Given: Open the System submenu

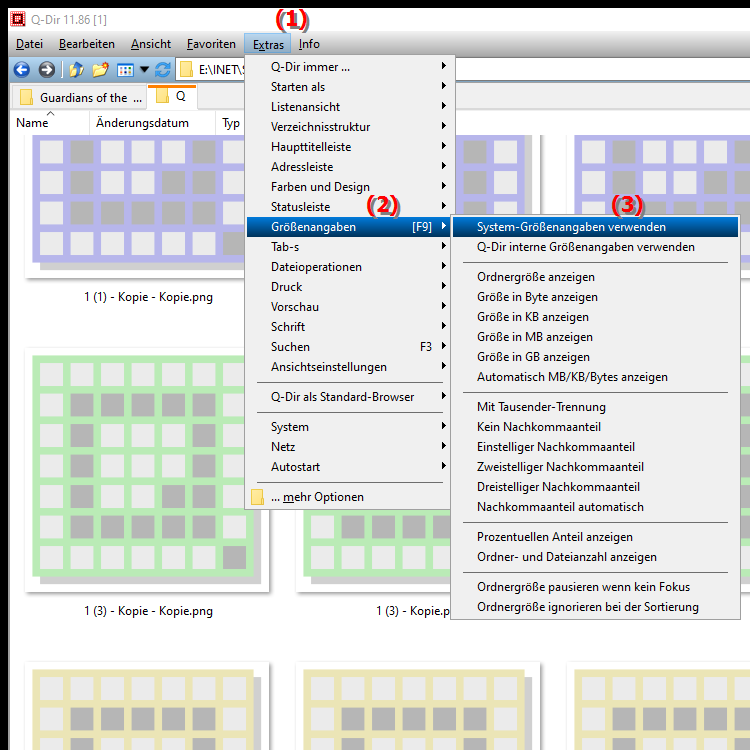Looking at the screenshot, I should 348,427.
